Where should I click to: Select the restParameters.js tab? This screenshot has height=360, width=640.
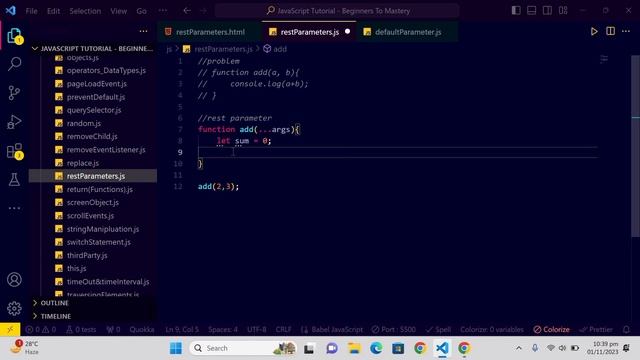(309, 32)
